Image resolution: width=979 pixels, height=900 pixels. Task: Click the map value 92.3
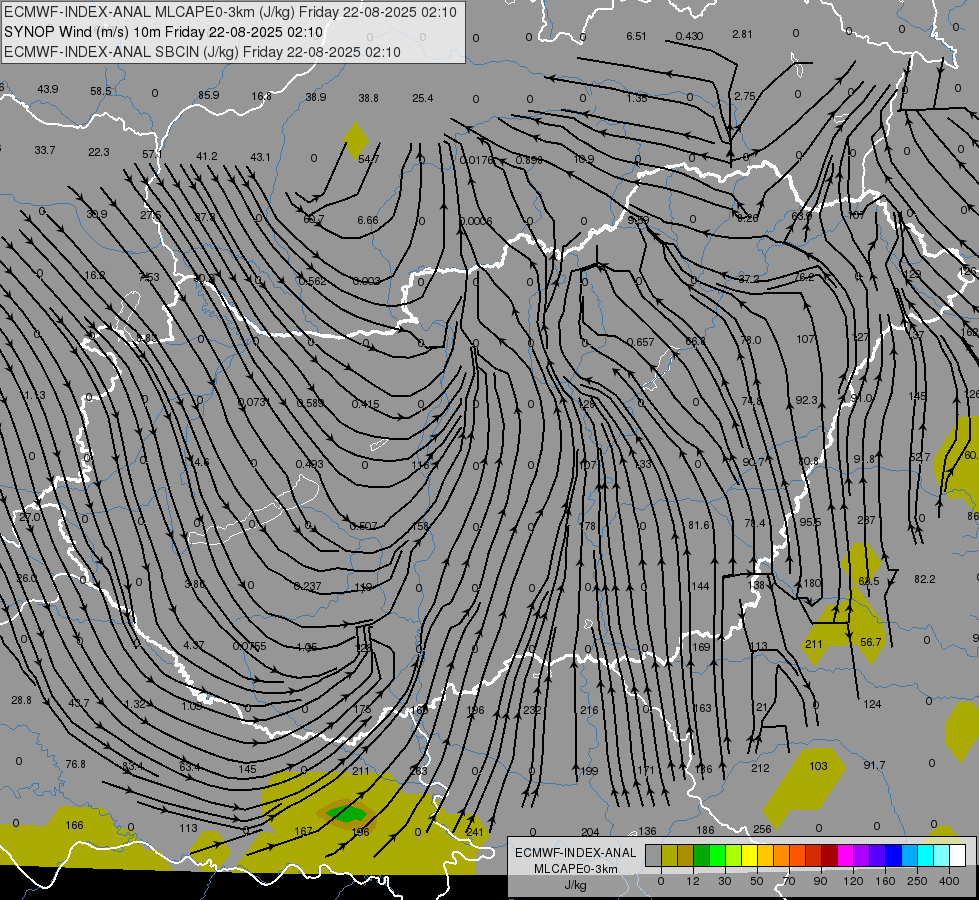(807, 400)
